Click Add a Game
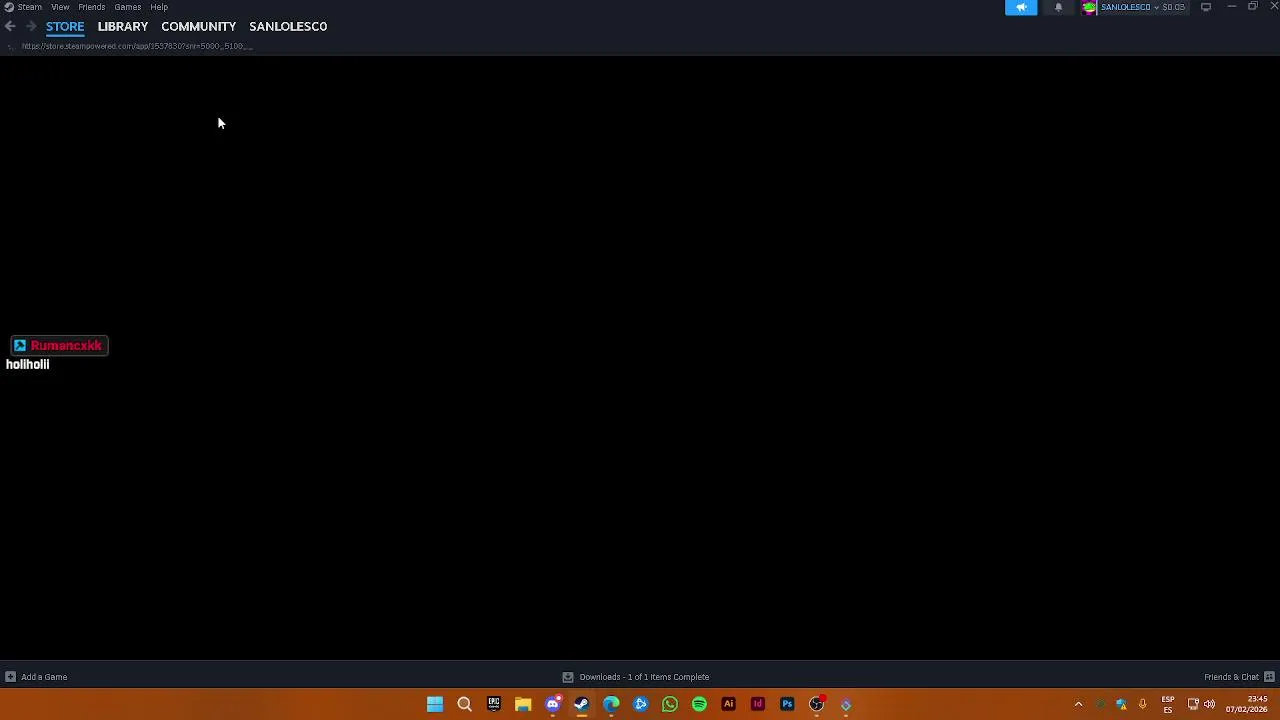Image resolution: width=1280 pixels, height=720 pixels. pos(44,677)
